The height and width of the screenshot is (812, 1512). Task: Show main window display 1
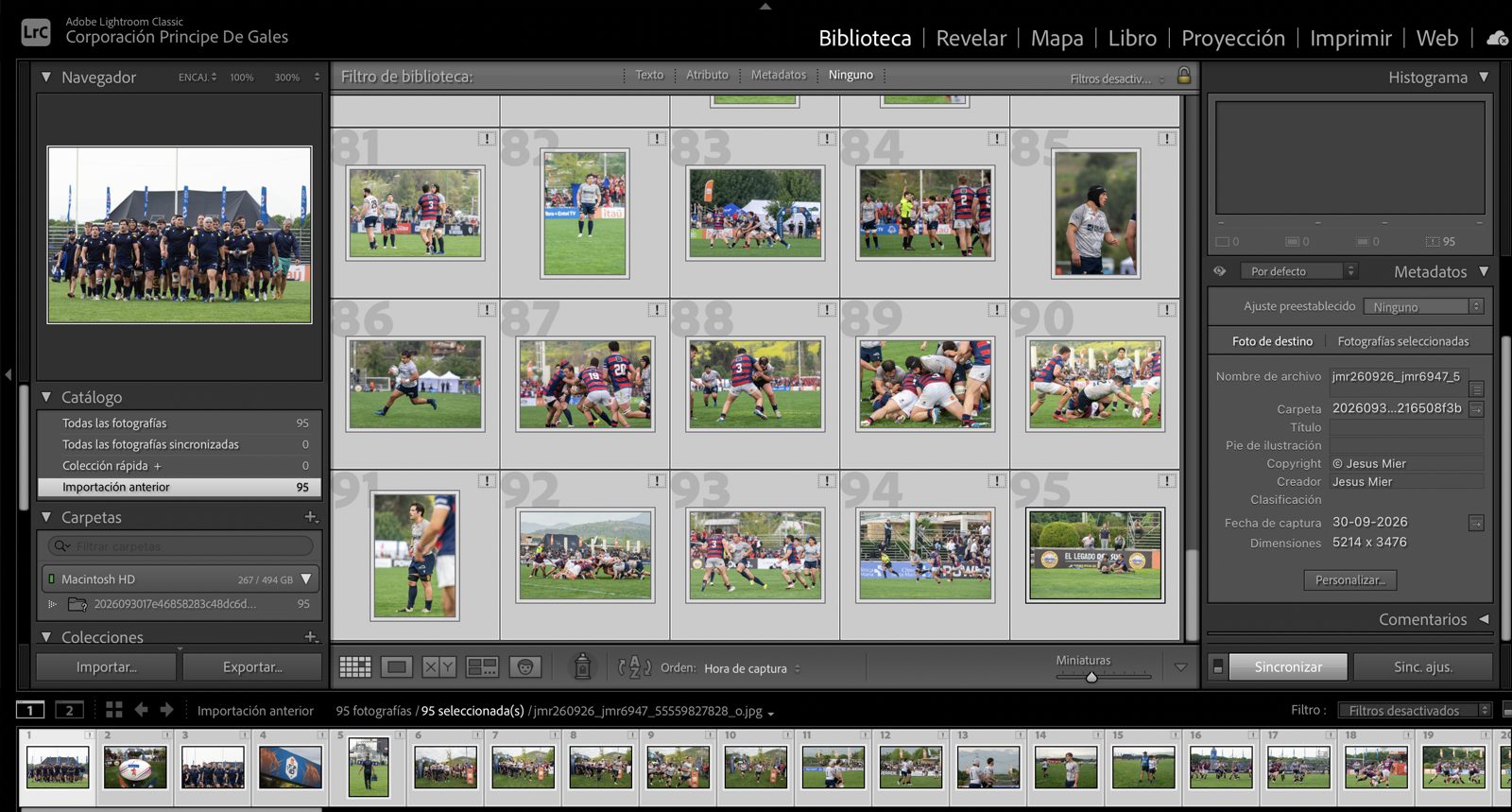(x=30, y=710)
